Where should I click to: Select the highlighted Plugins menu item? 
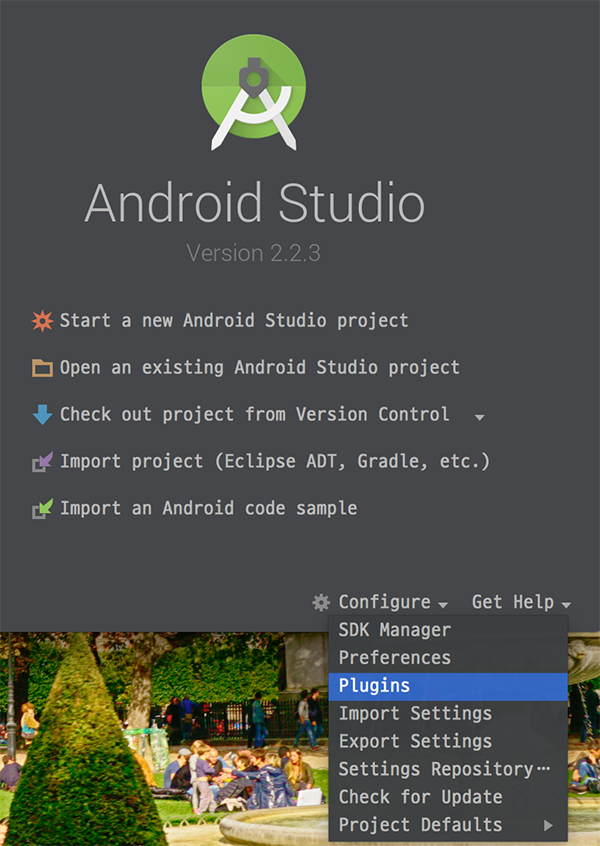point(448,686)
